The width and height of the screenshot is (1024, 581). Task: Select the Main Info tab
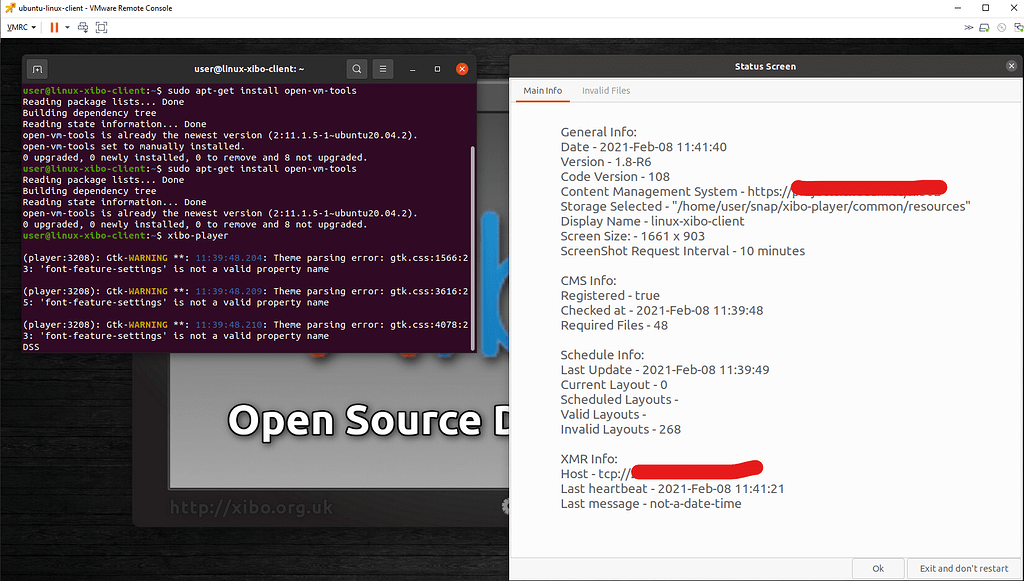click(x=542, y=90)
